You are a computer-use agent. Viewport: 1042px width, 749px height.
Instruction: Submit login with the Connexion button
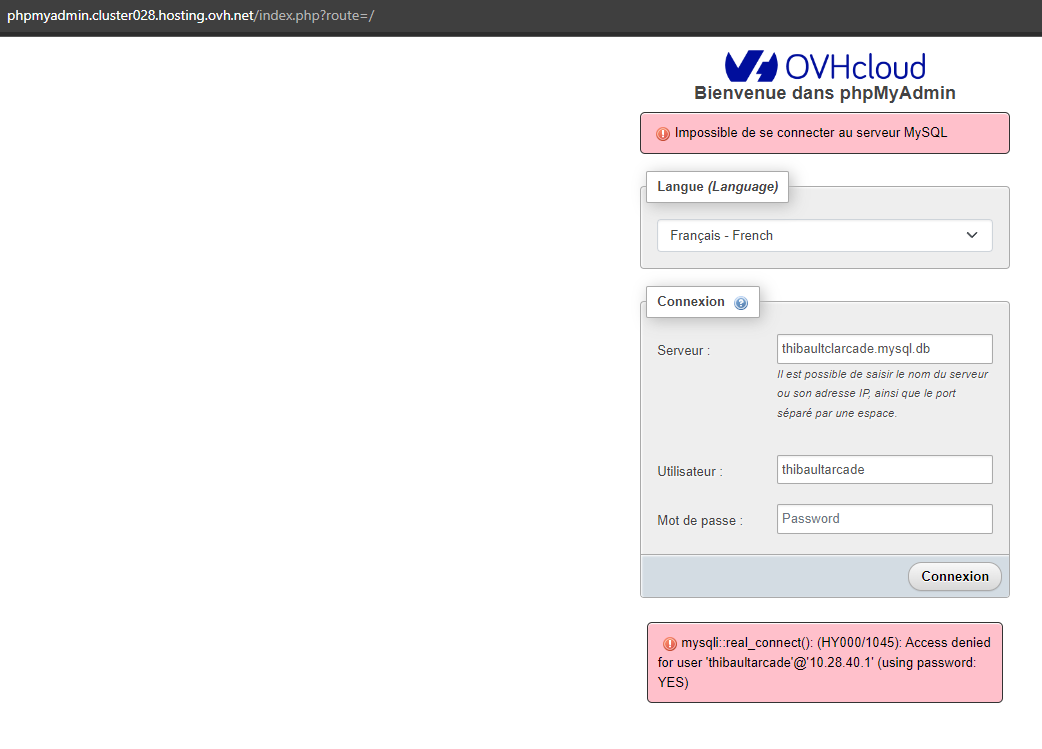pos(954,576)
